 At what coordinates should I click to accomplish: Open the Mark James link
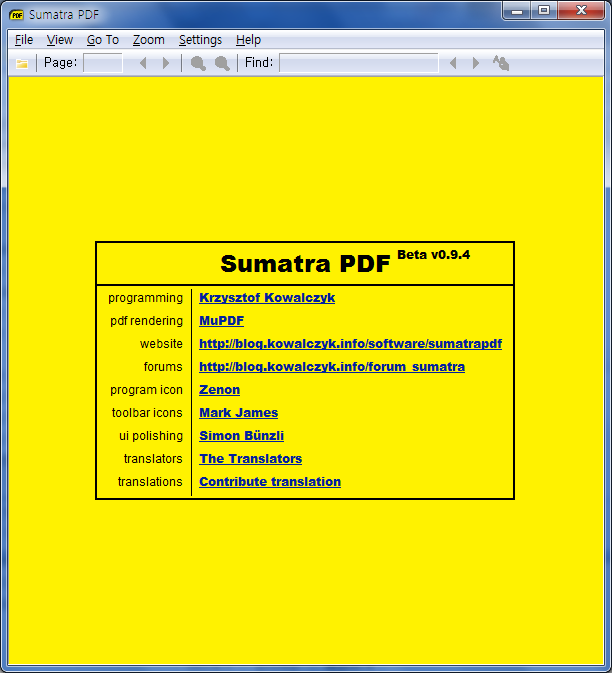(x=239, y=413)
